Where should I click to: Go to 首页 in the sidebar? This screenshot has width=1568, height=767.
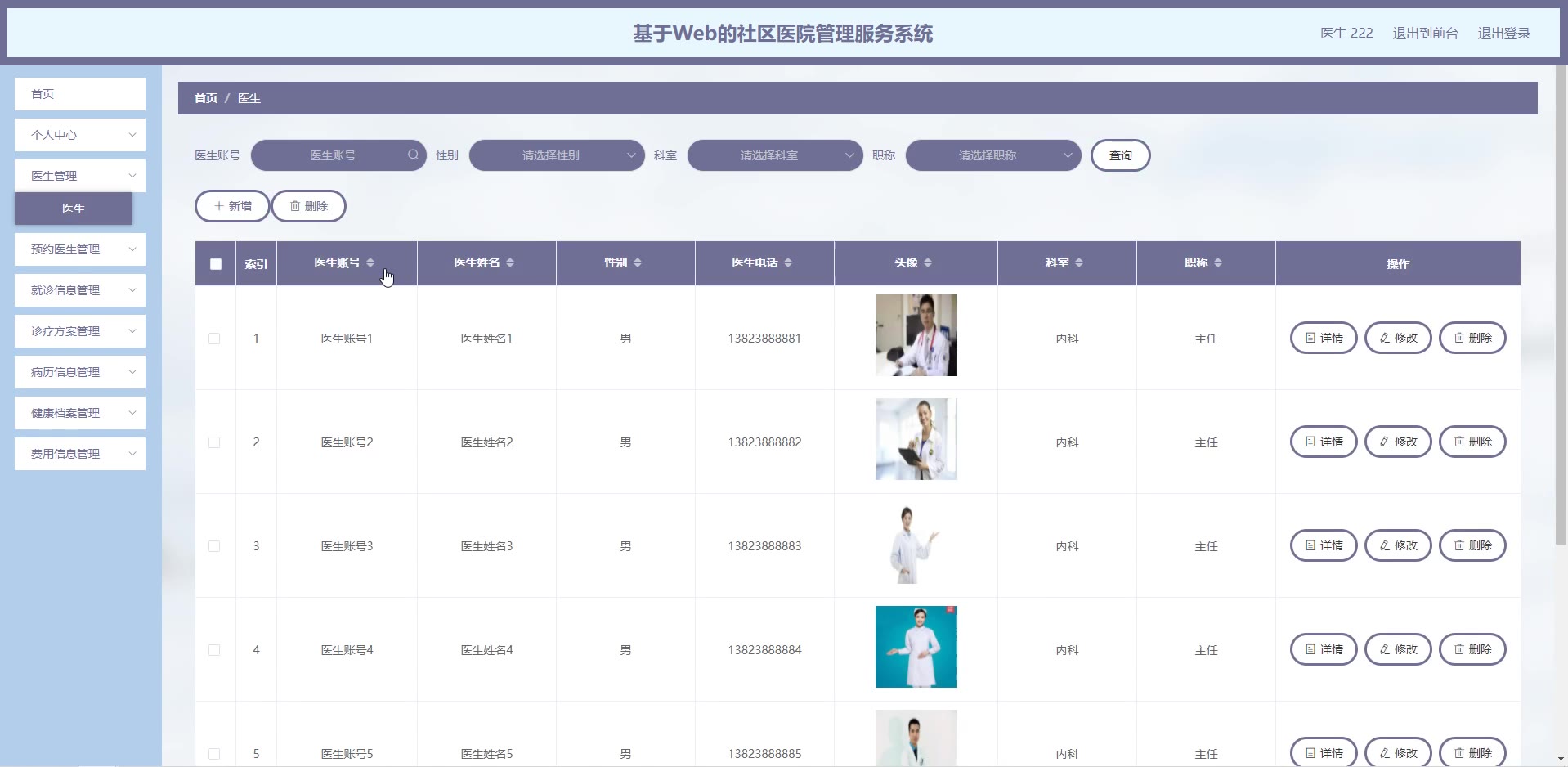(80, 94)
